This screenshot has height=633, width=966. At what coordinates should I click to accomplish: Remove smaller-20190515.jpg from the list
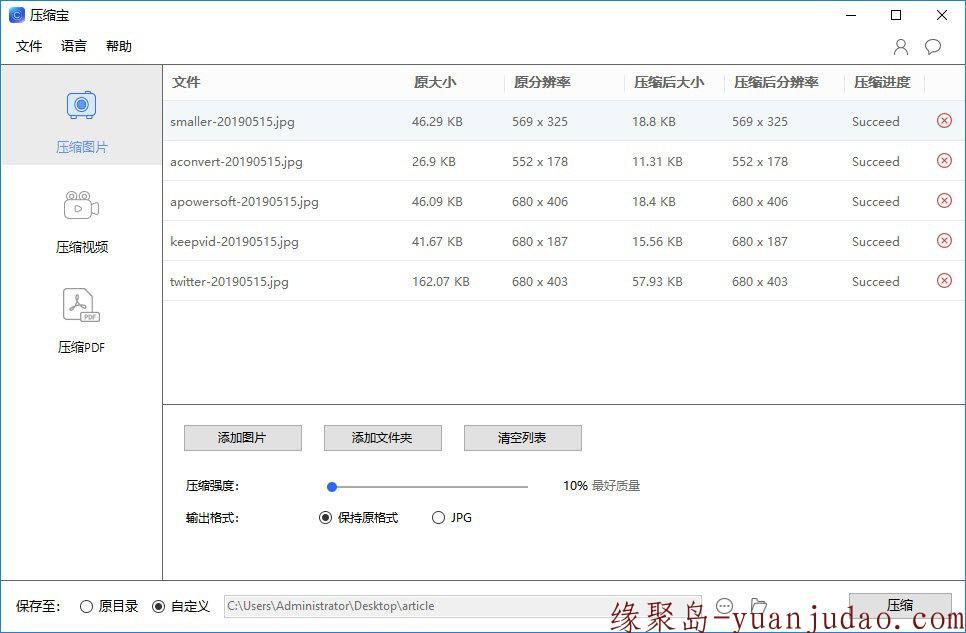(944, 121)
